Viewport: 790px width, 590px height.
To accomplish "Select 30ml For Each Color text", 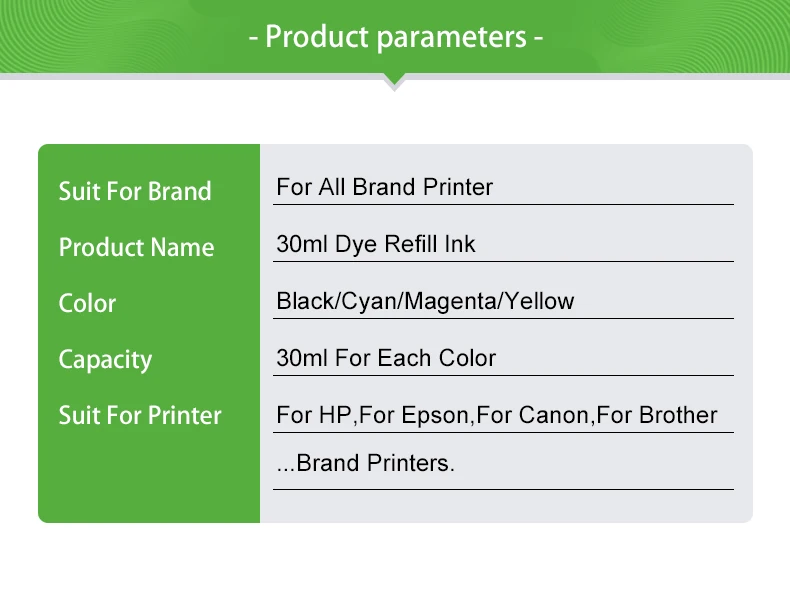I will [386, 358].
